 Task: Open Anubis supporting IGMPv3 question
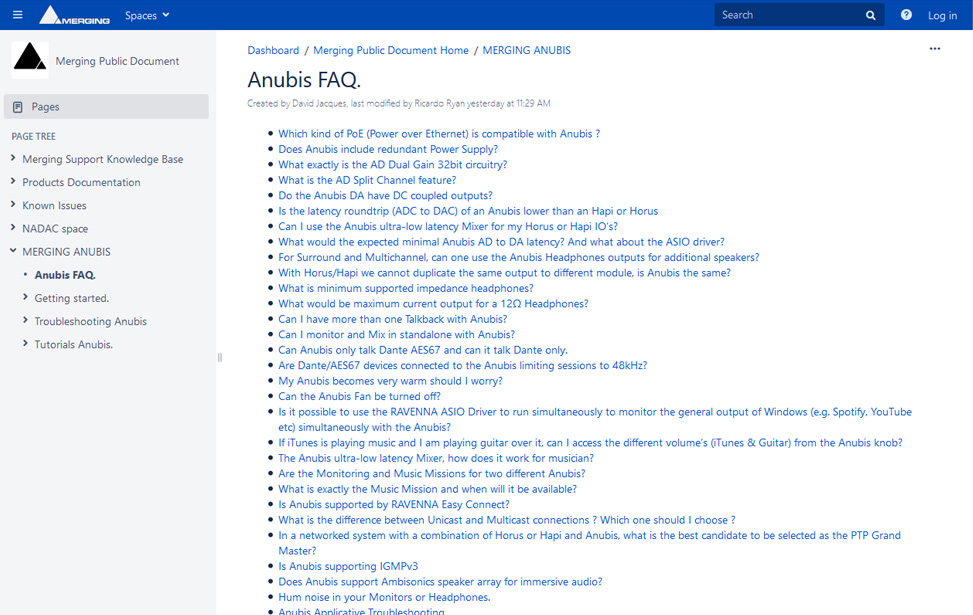tap(348, 566)
